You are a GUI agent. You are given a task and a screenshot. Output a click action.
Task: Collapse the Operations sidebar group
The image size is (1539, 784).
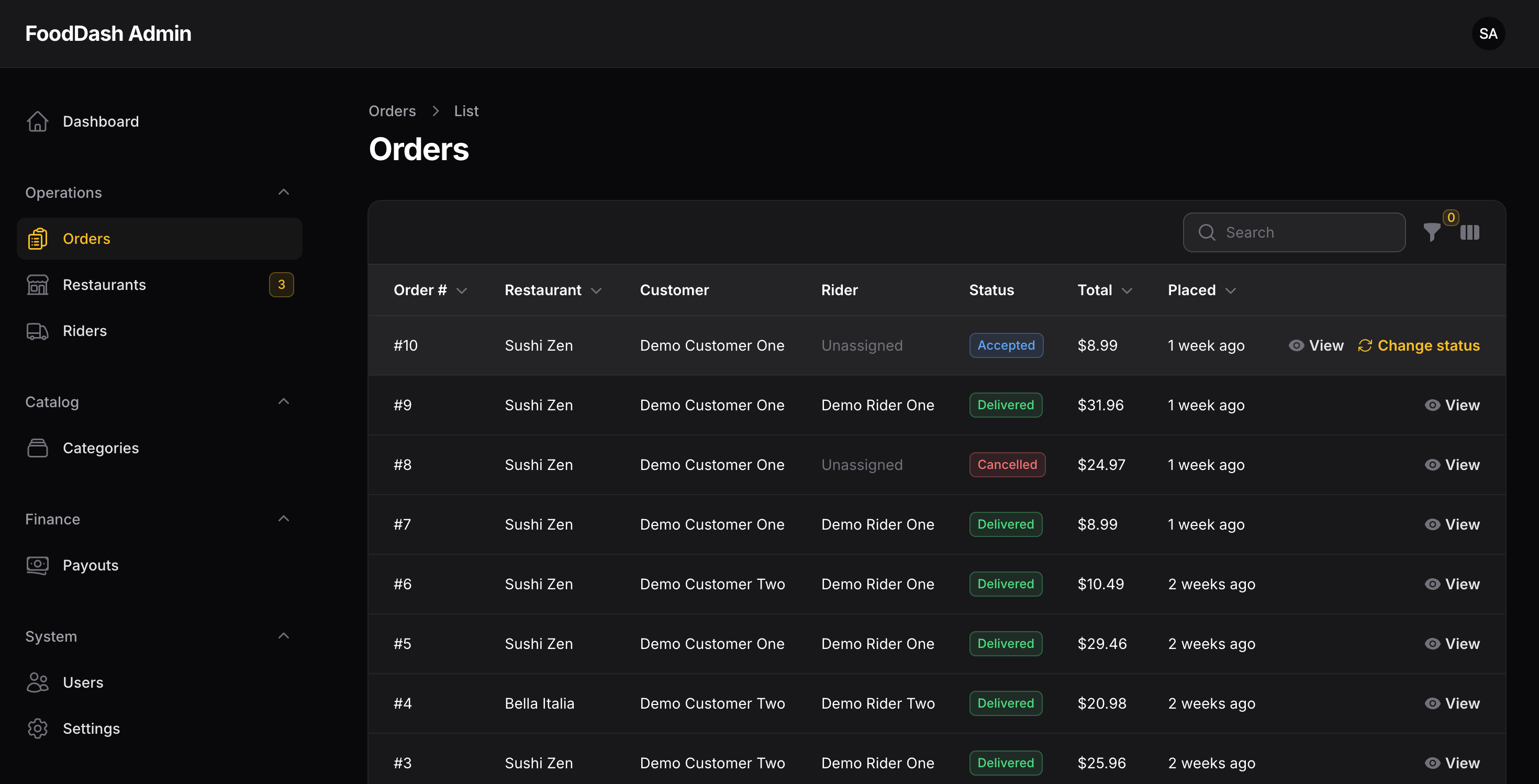click(284, 192)
